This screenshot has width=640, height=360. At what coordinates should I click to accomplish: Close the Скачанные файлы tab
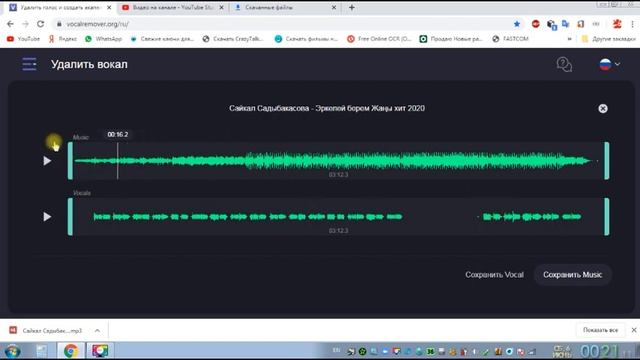pyautogui.click(x=333, y=7)
